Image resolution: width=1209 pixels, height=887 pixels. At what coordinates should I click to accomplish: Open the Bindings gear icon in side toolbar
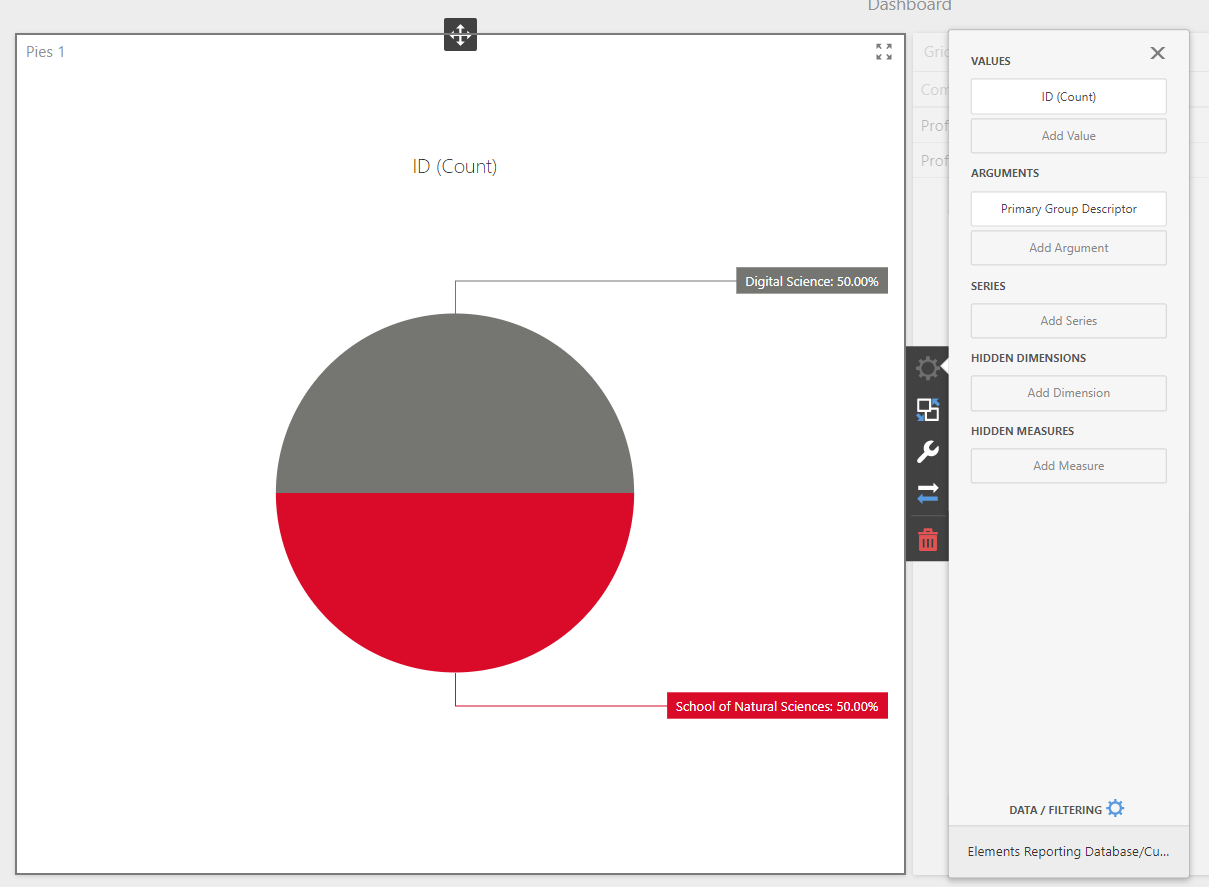click(x=927, y=368)
